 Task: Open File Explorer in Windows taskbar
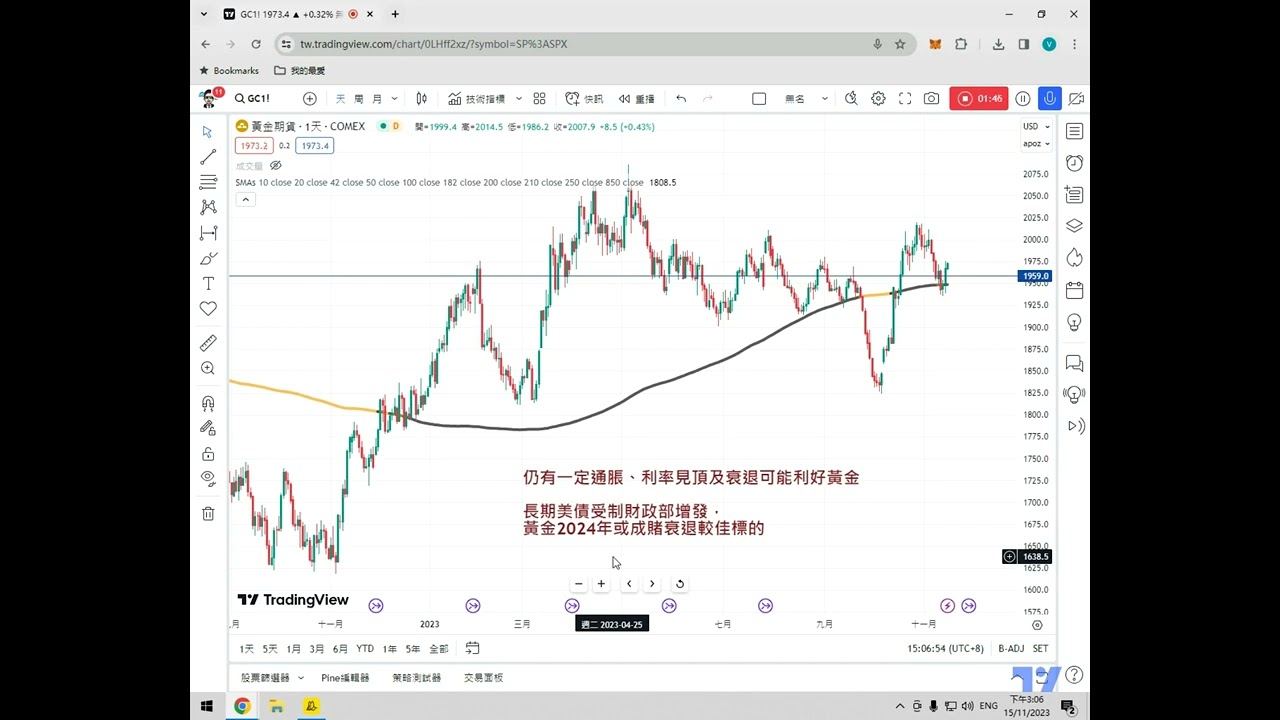(276, 706)
